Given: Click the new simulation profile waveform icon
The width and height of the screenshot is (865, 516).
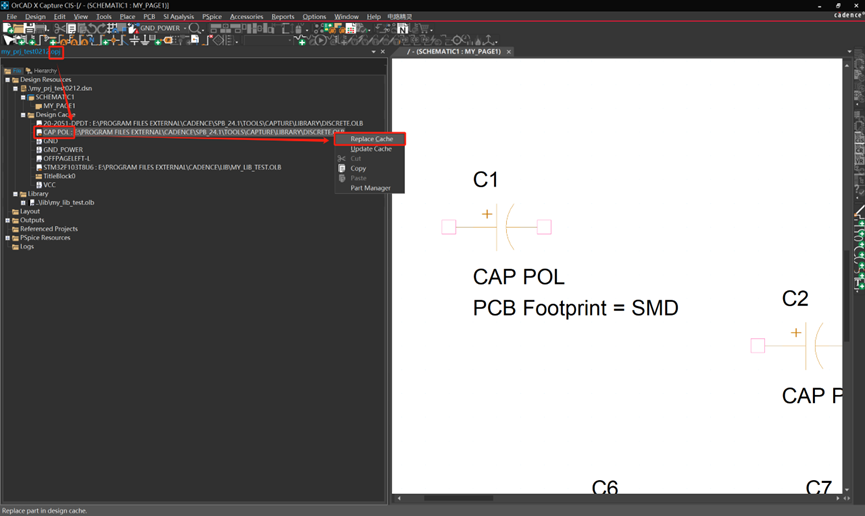Looking at the screenshot, I should pos(301,40).
